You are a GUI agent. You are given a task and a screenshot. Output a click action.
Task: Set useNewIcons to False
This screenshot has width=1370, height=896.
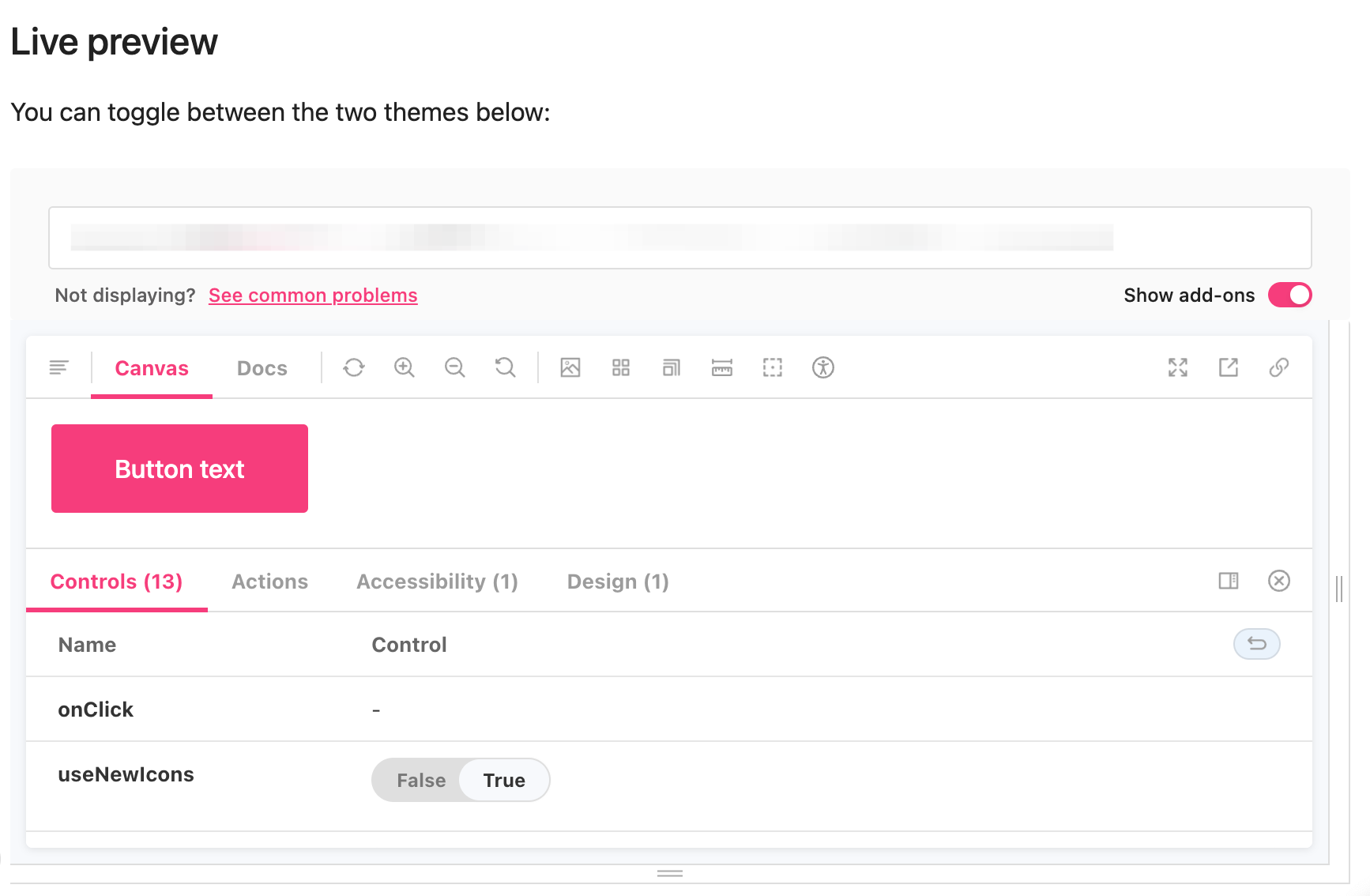tap(421, 780)
